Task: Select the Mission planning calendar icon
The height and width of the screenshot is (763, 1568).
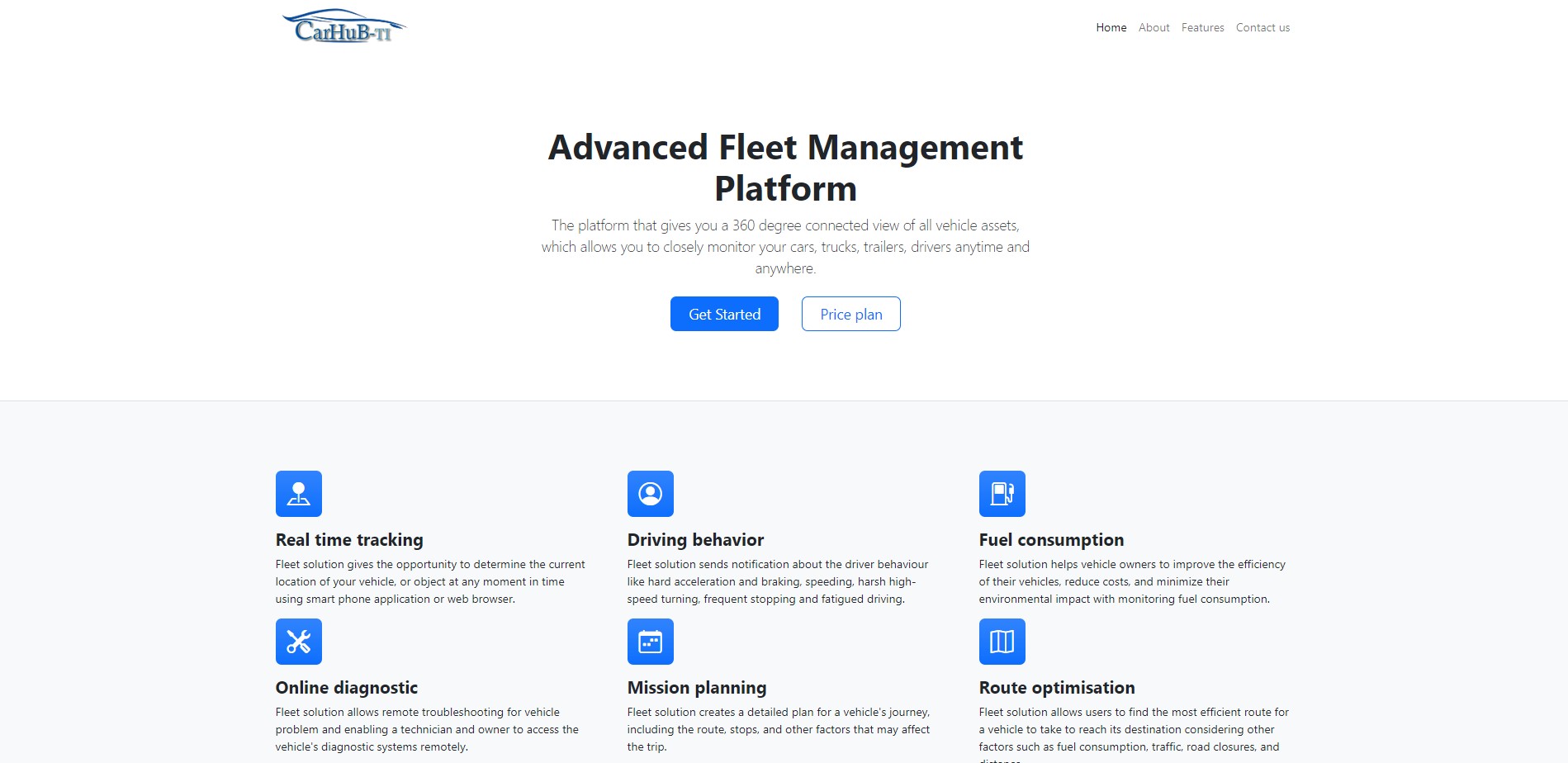Action: pos(651,642)
